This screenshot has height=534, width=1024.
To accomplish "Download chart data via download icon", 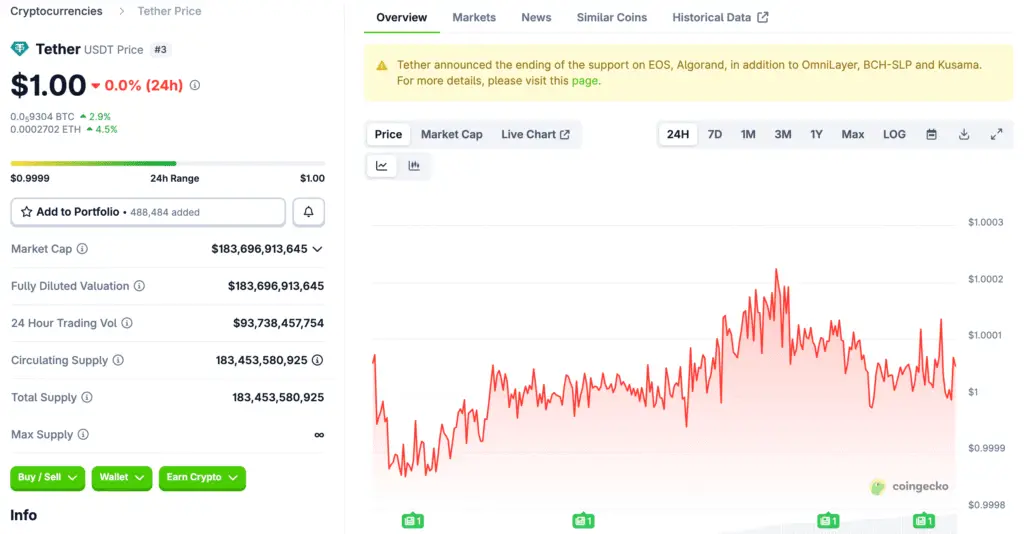I will [964, 134].
